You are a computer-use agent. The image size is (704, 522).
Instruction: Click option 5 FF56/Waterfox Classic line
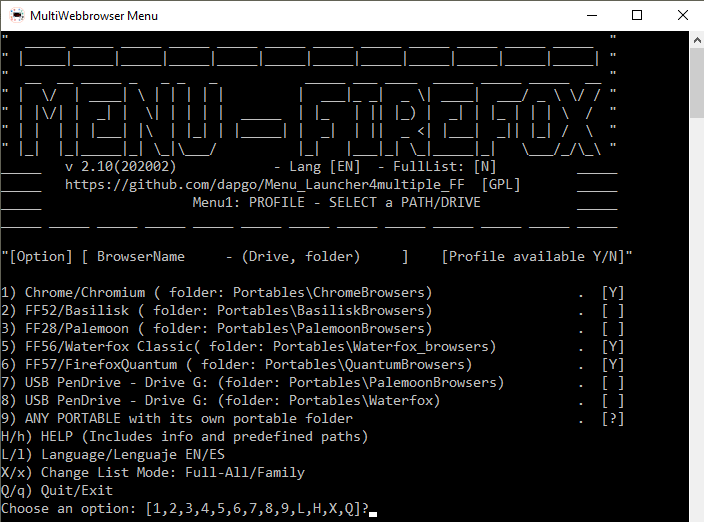point(313,347)
